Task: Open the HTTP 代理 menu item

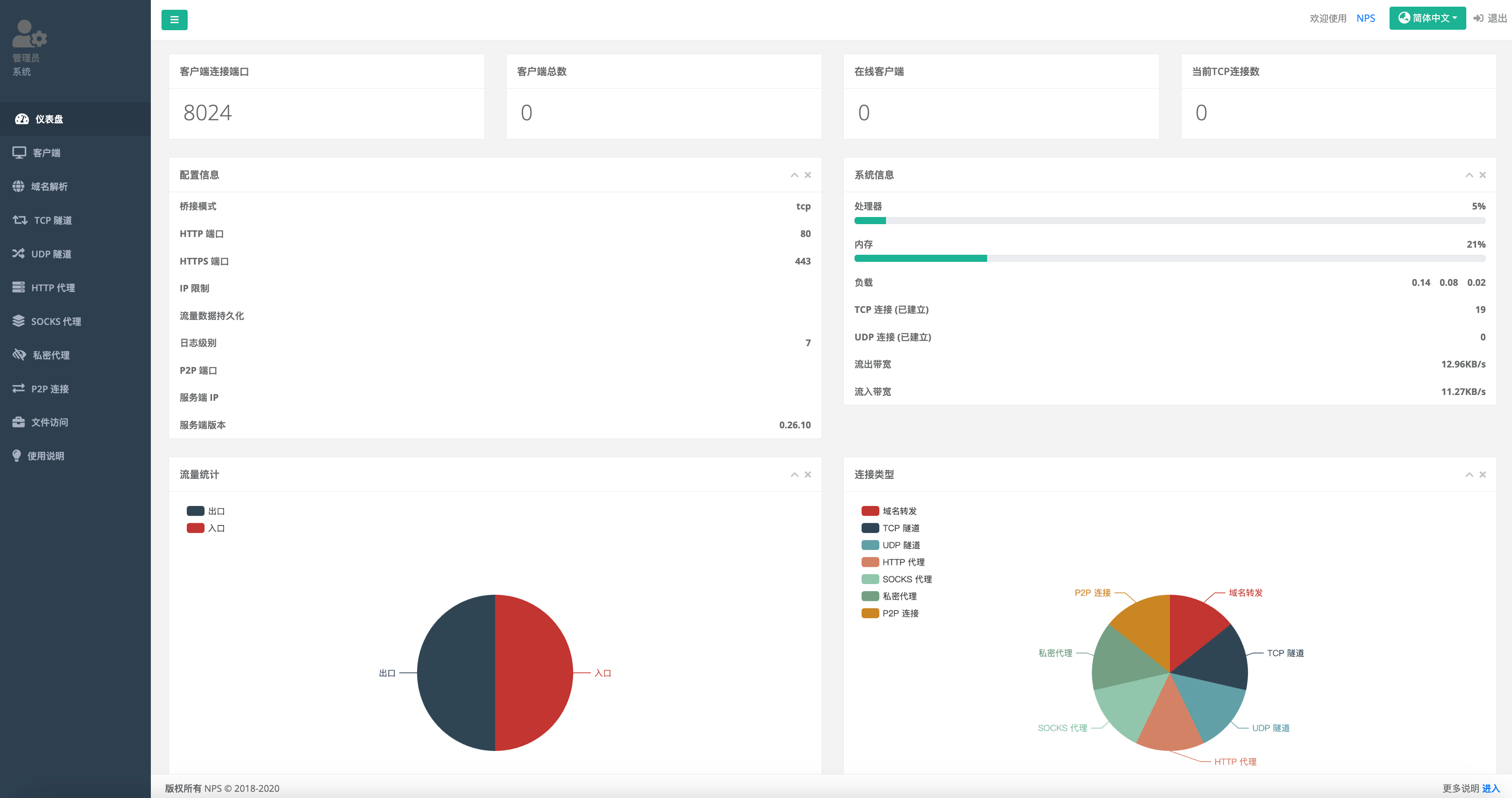Action: (x=75, y=288)
